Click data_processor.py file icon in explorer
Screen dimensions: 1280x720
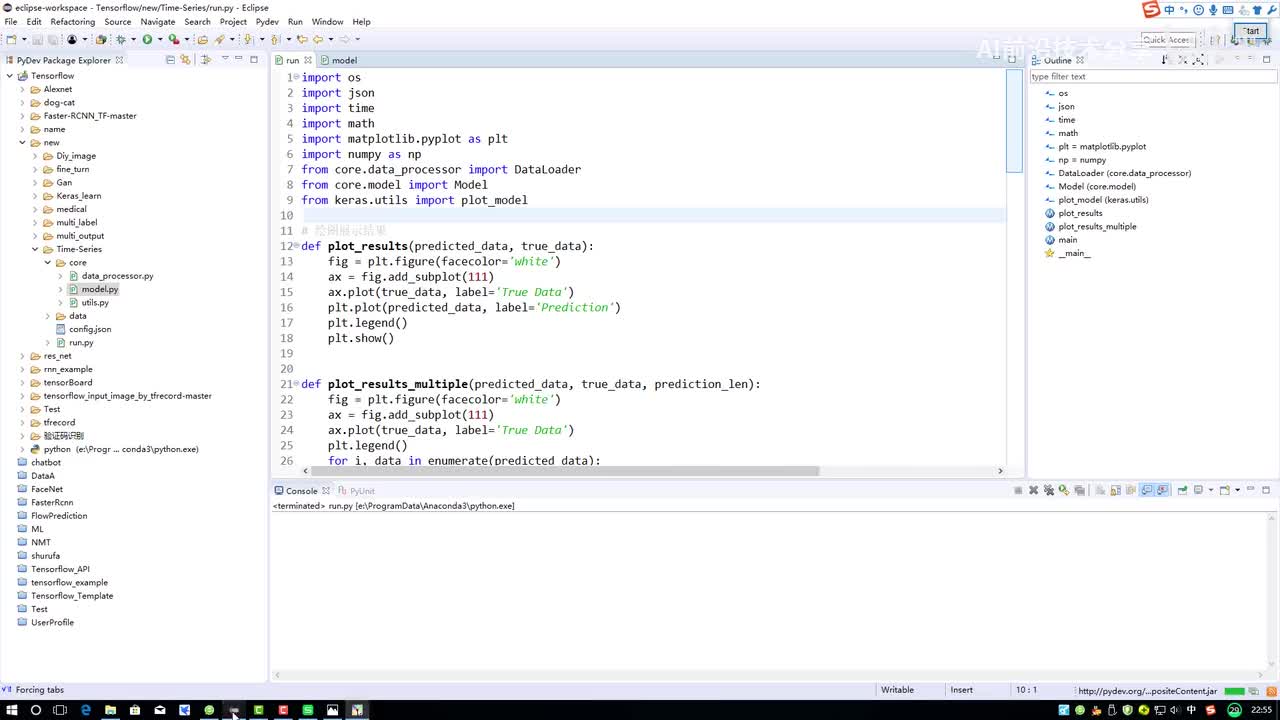click(73, 276)
